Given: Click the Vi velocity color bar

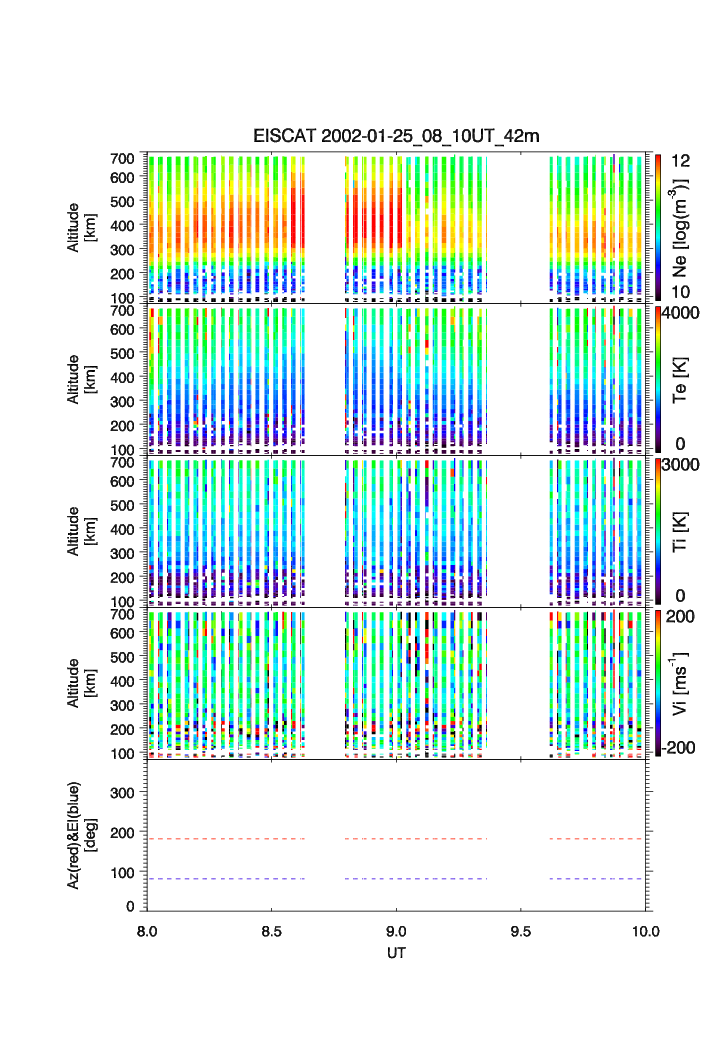Looking at the screenshot, I should tap(658, 682).
